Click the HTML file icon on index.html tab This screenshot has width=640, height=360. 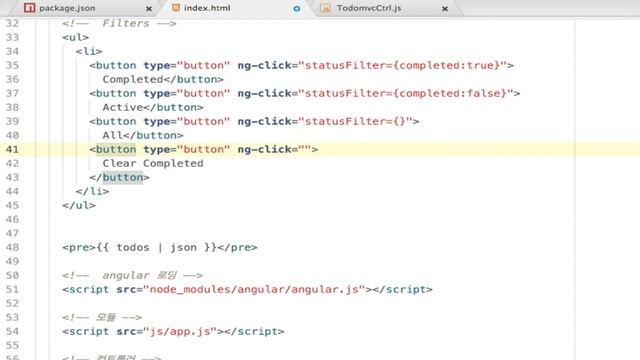coord(176,8)
